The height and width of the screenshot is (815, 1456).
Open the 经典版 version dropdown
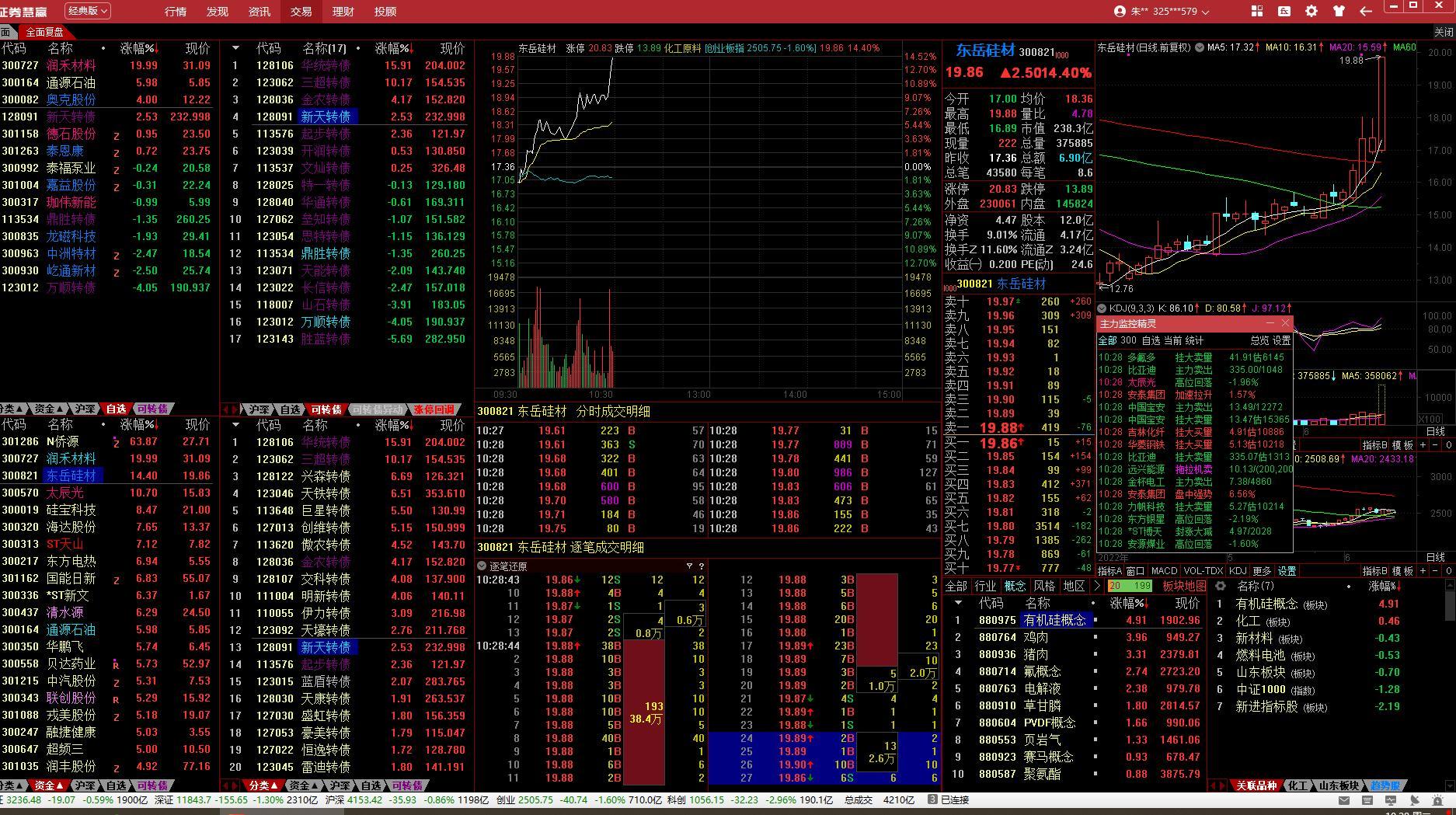point(87,11)
